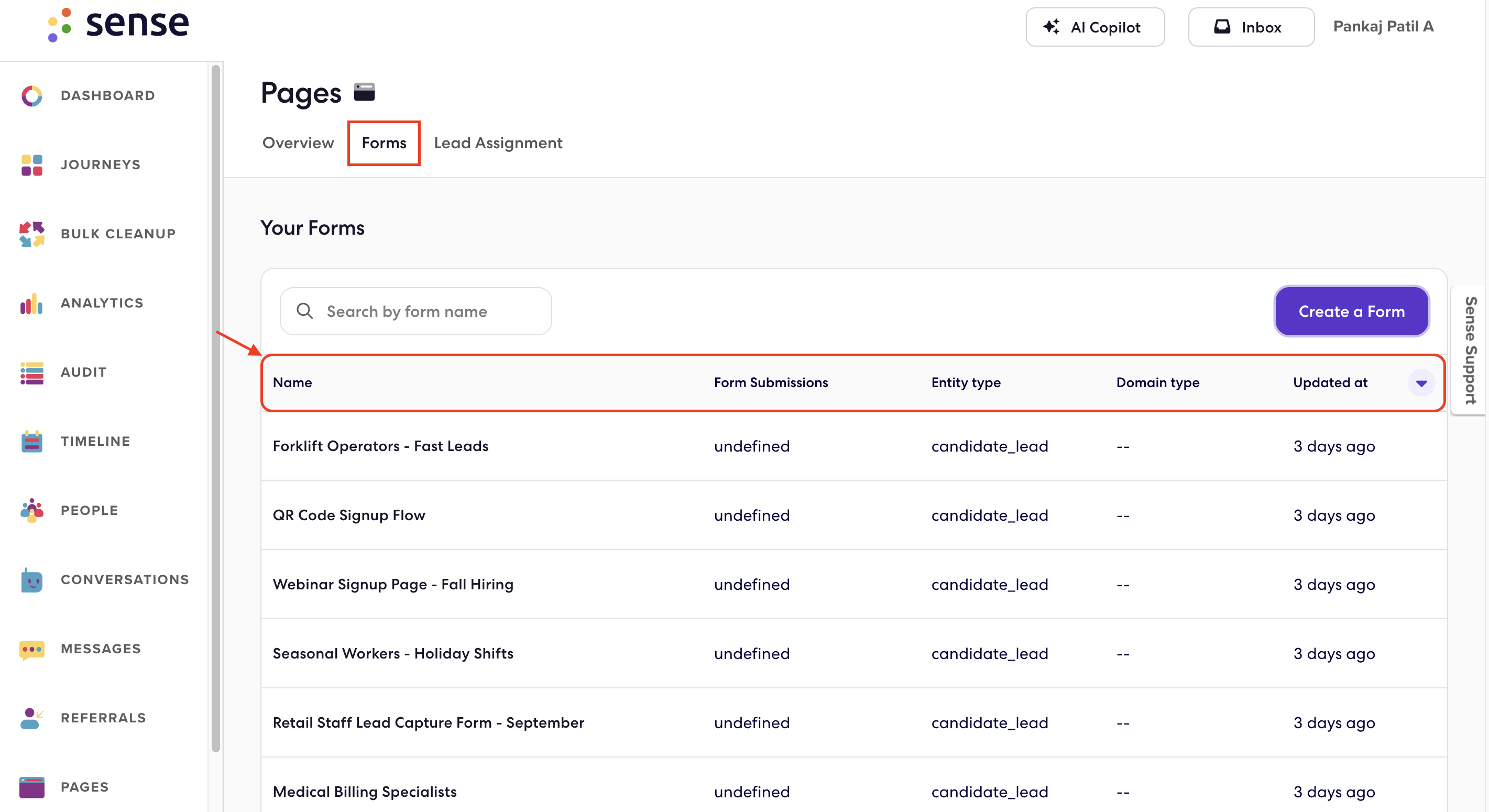Screen dimensions: 1489x812
Task: Open the Timeline calendar icon
Action: tap(32, 442)
